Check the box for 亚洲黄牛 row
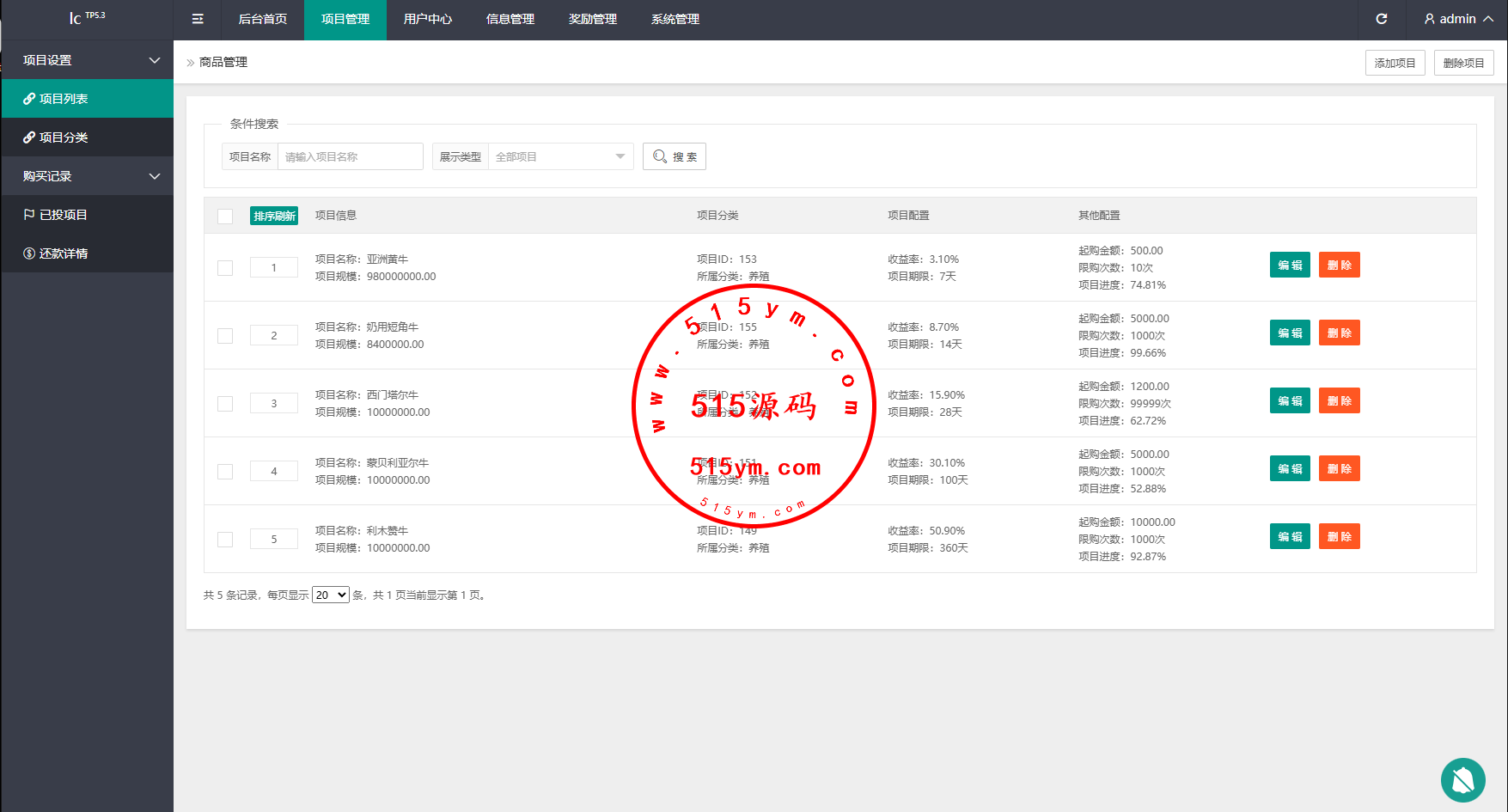This screenshot has width=1508, height=812. [225, 268]
